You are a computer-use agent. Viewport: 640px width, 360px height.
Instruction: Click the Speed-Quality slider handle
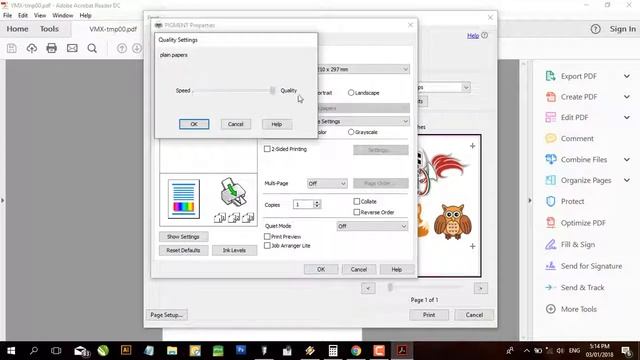tap(272, 90)
